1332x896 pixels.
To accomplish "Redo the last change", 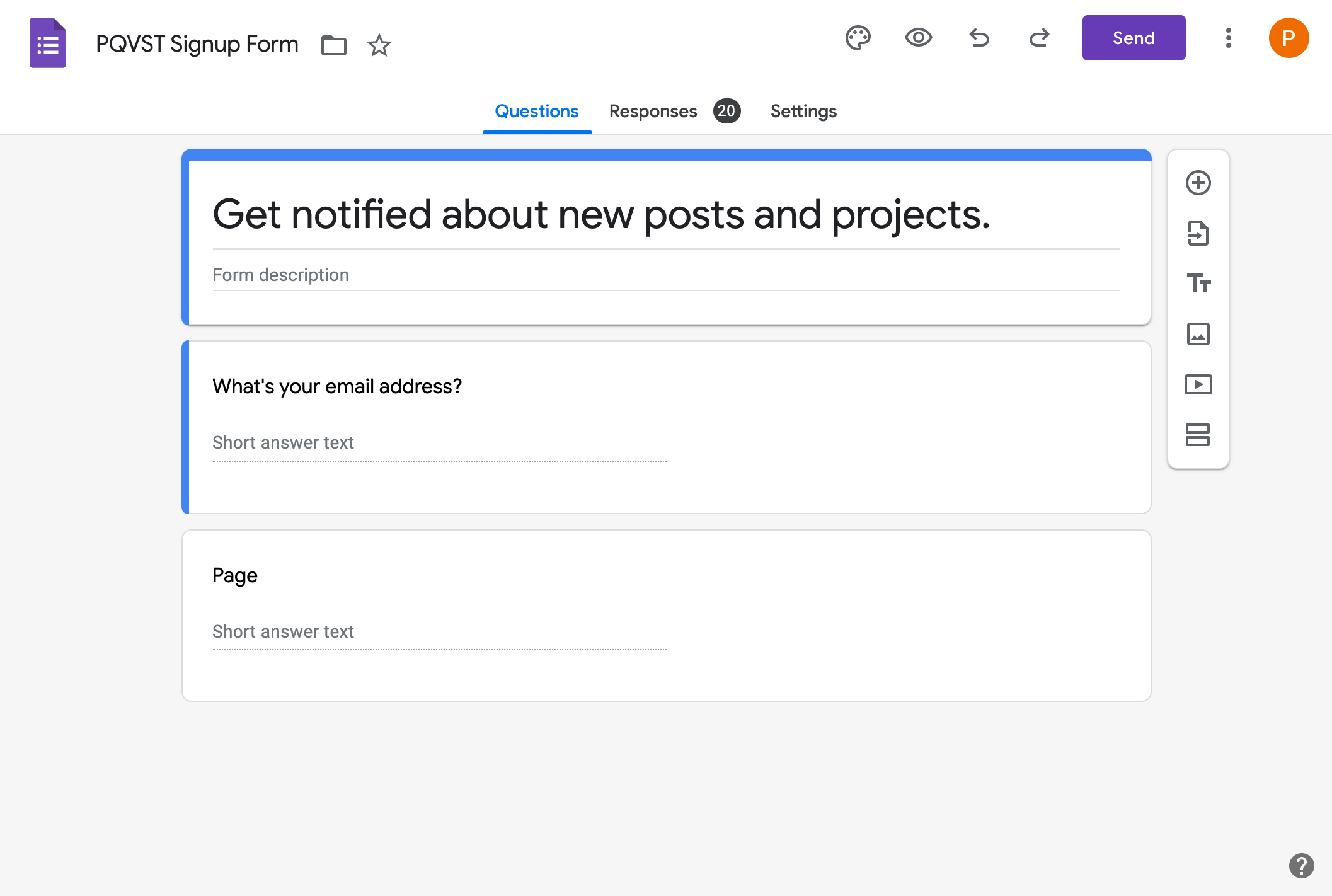I will [1039, 38].
